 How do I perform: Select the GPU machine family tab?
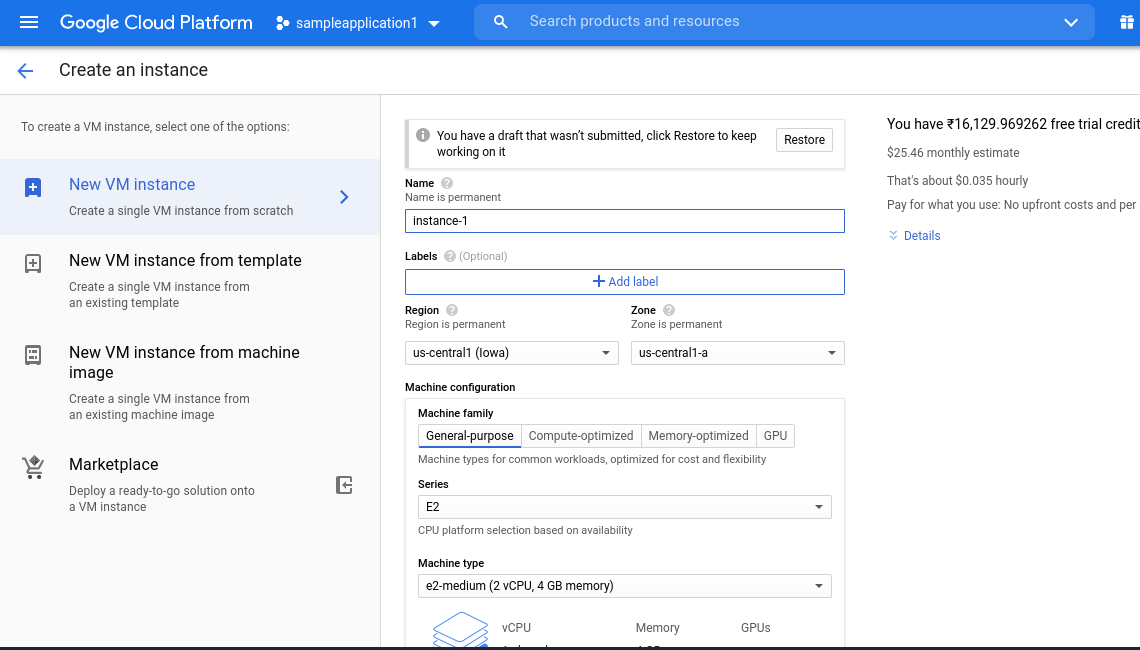coord(775,436)
